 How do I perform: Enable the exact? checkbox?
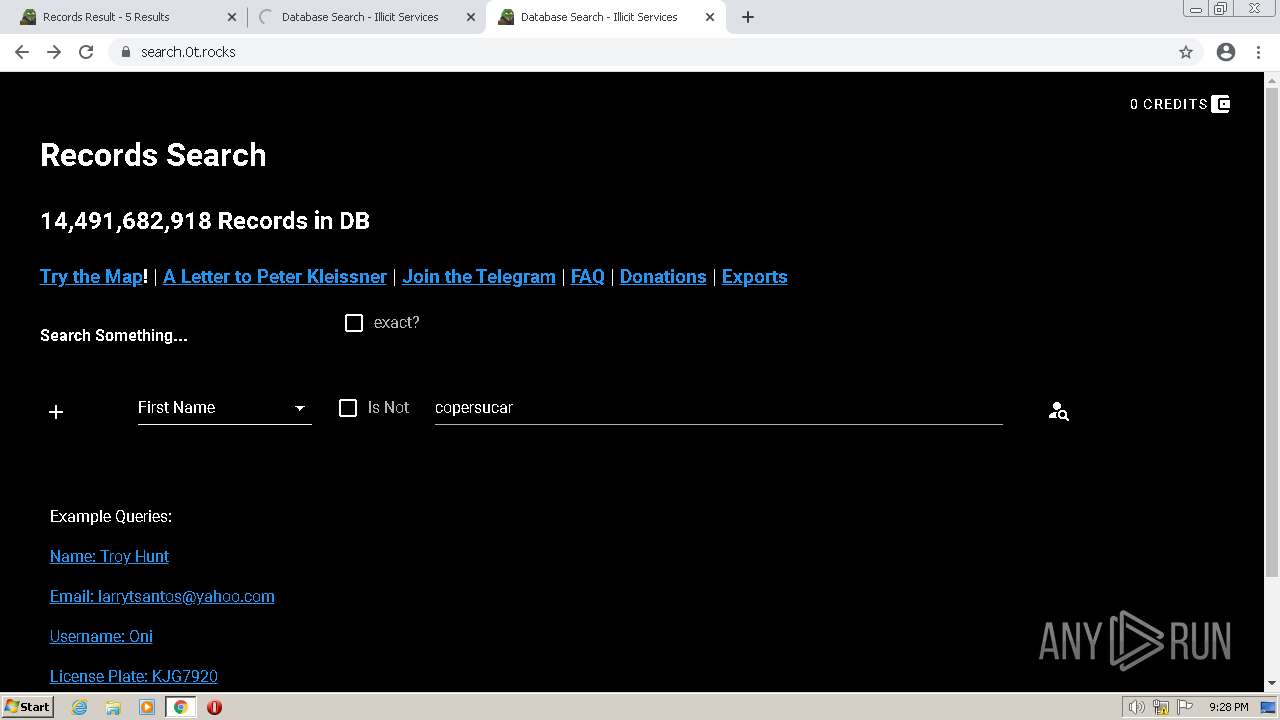tap(354, 323)
